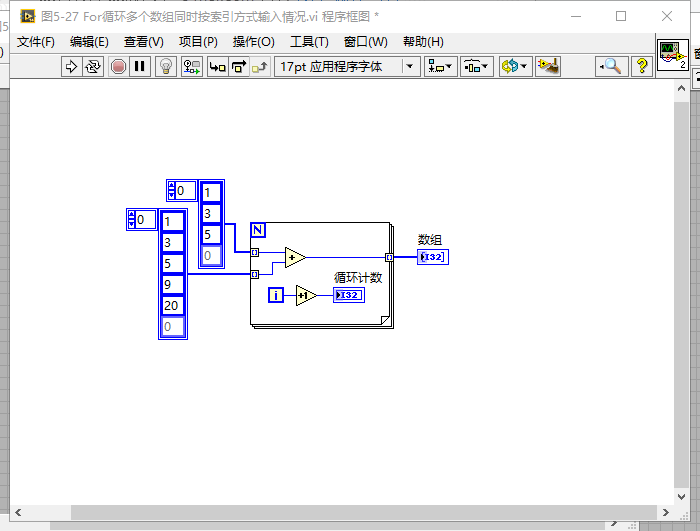
Task: Toggle Retain Wire Values button
Action: 192,67
